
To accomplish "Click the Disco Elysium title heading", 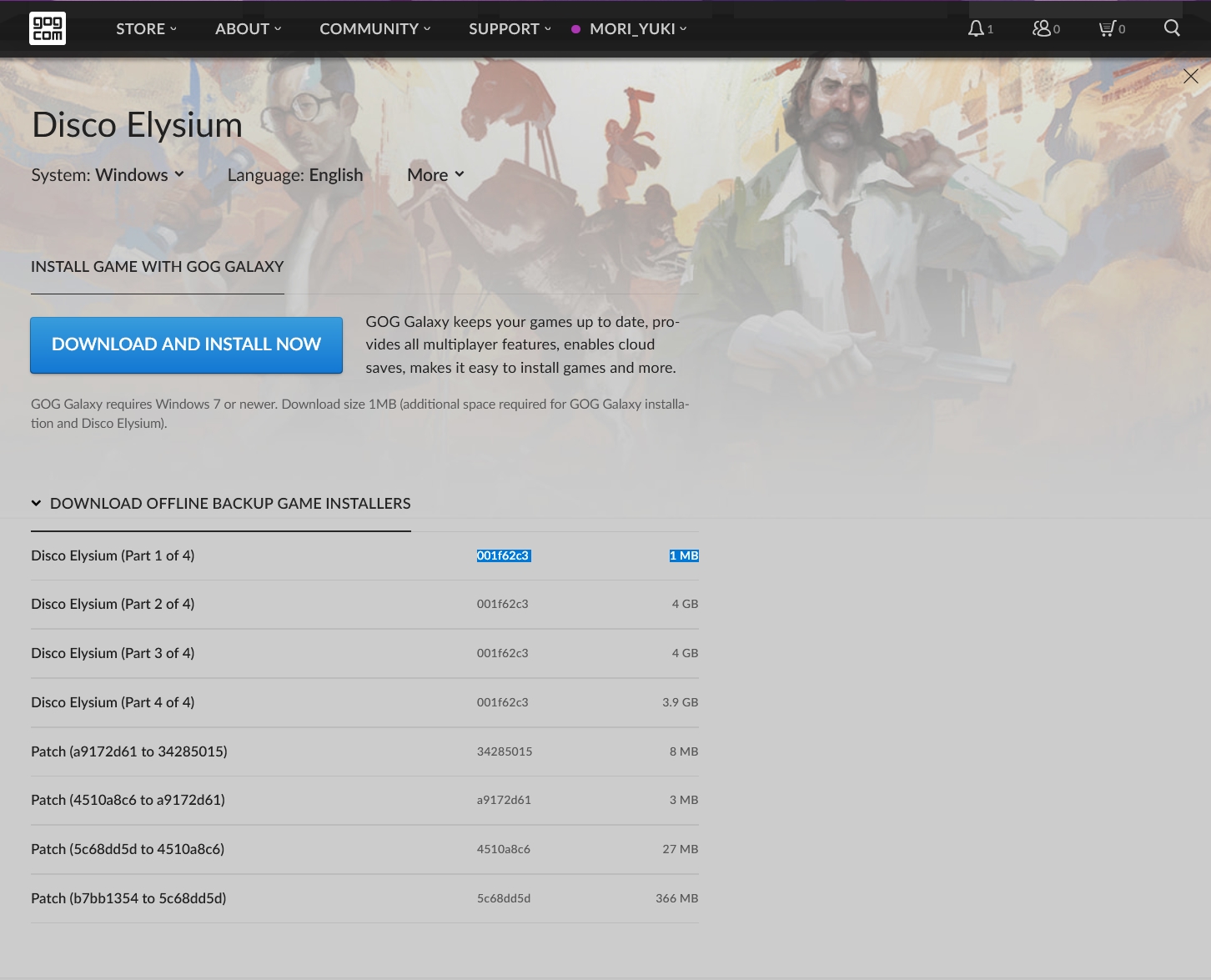I will pyautogui.click(x=137, y=125).
